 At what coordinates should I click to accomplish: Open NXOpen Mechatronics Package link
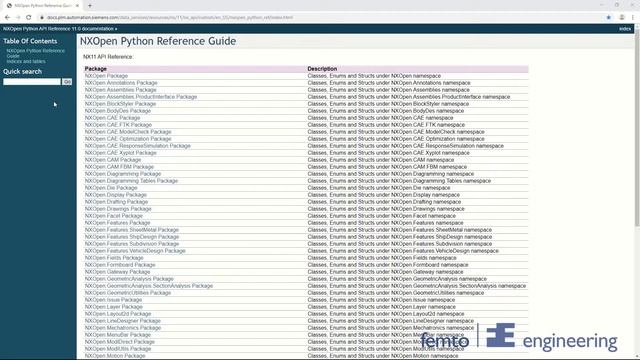tap(123, 328)
